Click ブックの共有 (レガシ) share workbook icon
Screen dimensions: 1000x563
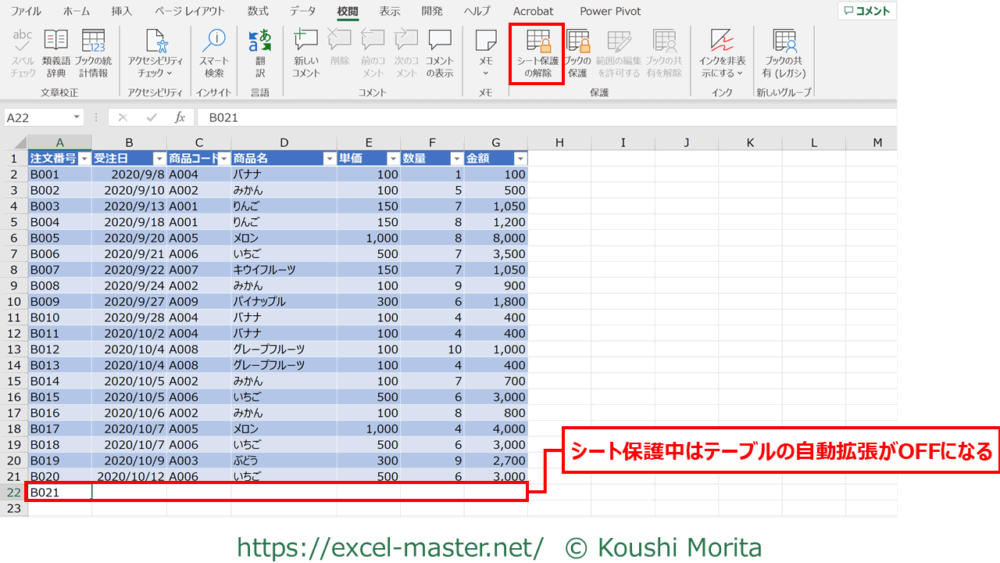pos(784,53)
